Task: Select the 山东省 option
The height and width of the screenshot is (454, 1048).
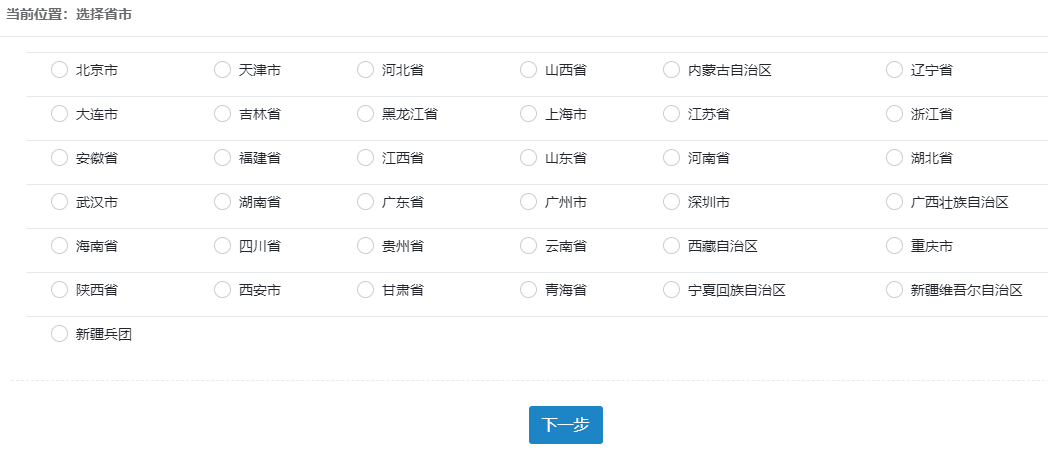Action: 528,158
